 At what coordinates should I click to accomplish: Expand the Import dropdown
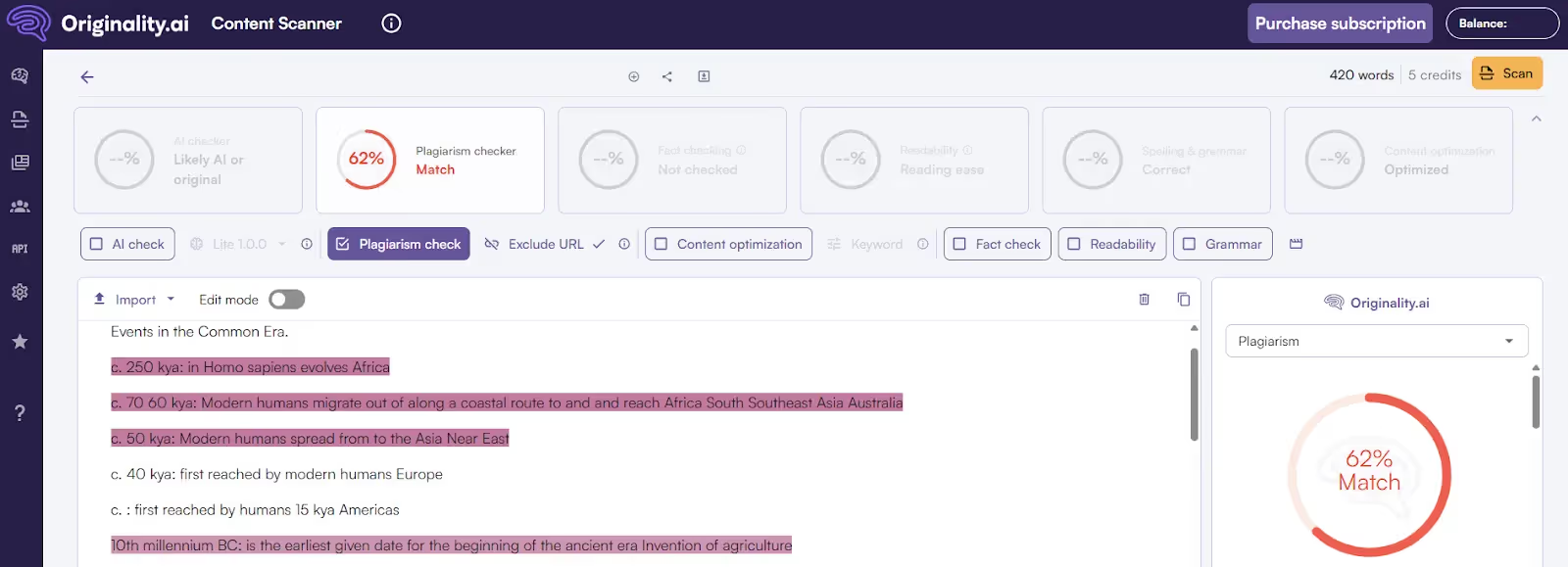[134, 300]
